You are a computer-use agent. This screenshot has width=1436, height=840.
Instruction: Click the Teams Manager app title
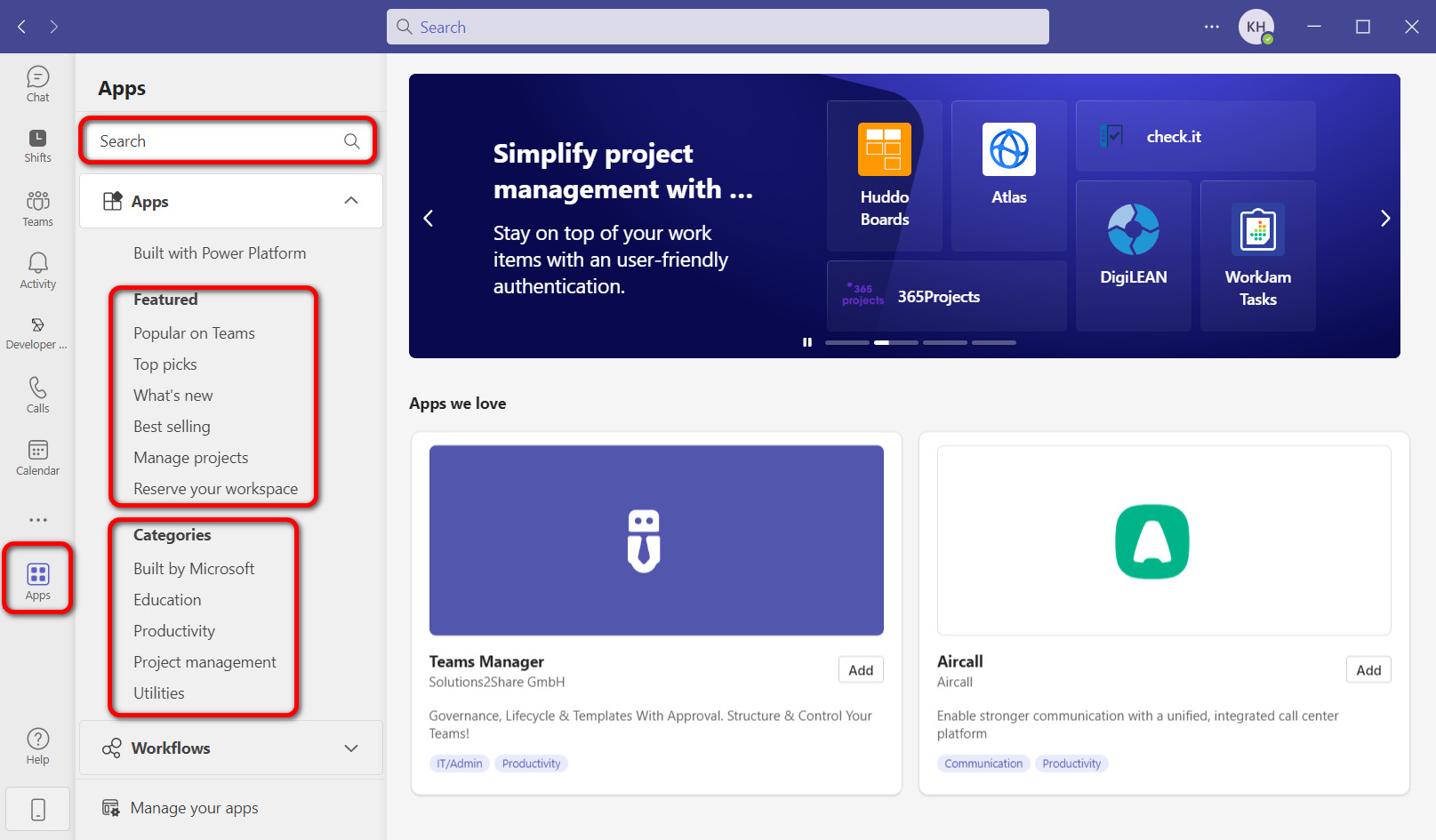[486, 661]
